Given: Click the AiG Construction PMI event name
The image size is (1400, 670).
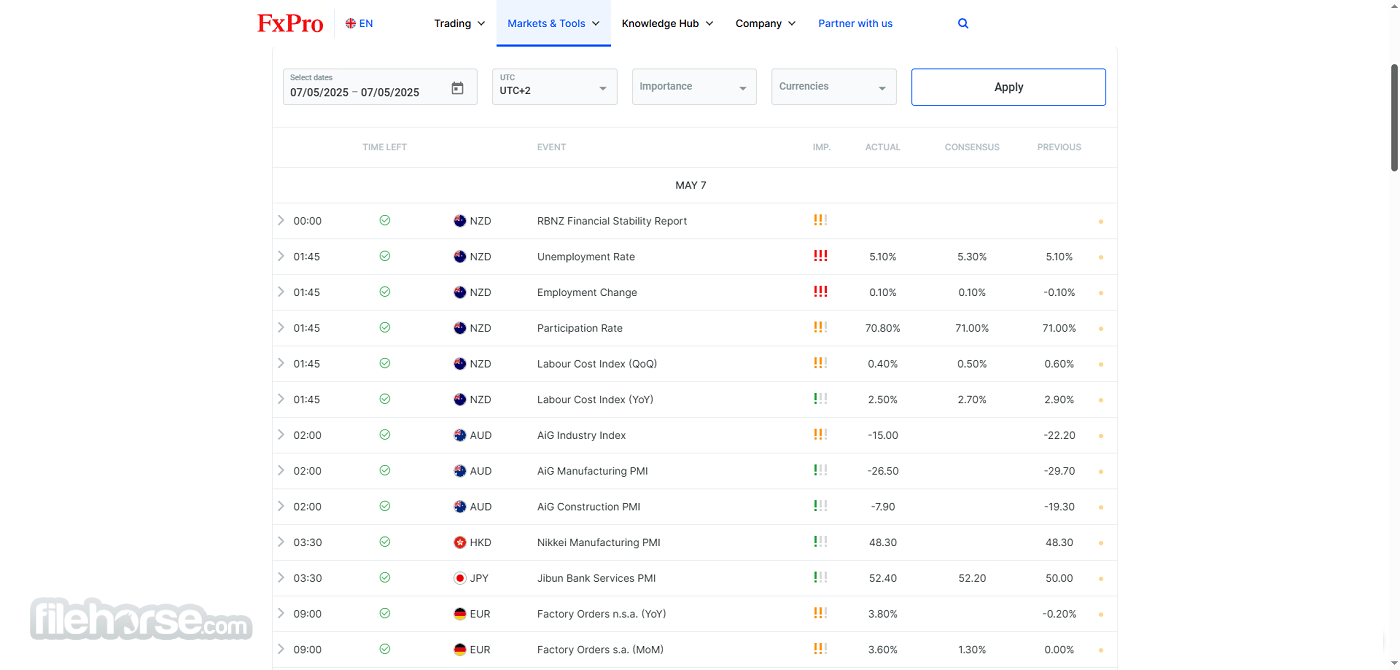Looking at the screenshot, I should click(589, 507).
